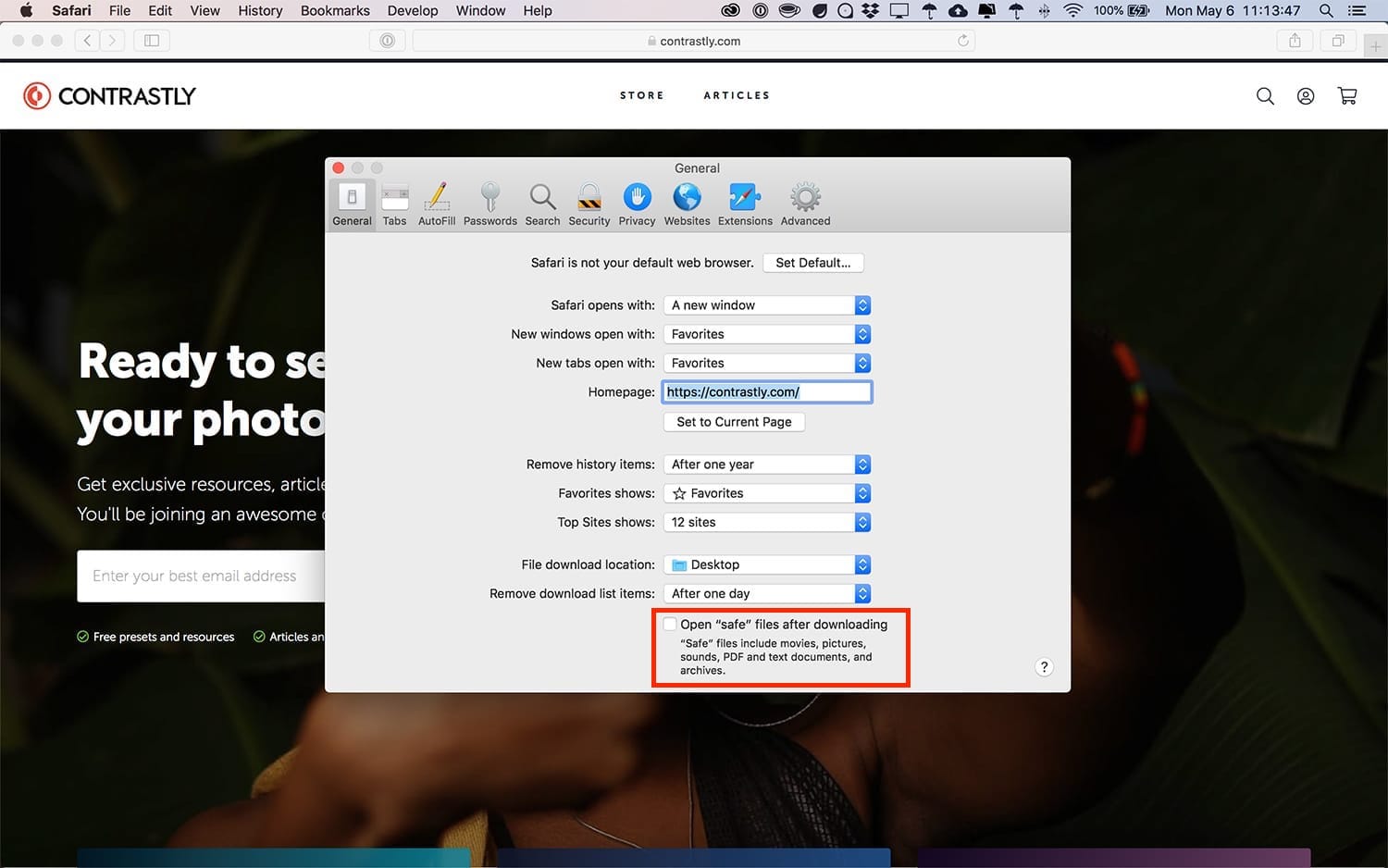Toggle the Safari sidebar button
This screenshot has width=1388, height=868.
[152, 41]
